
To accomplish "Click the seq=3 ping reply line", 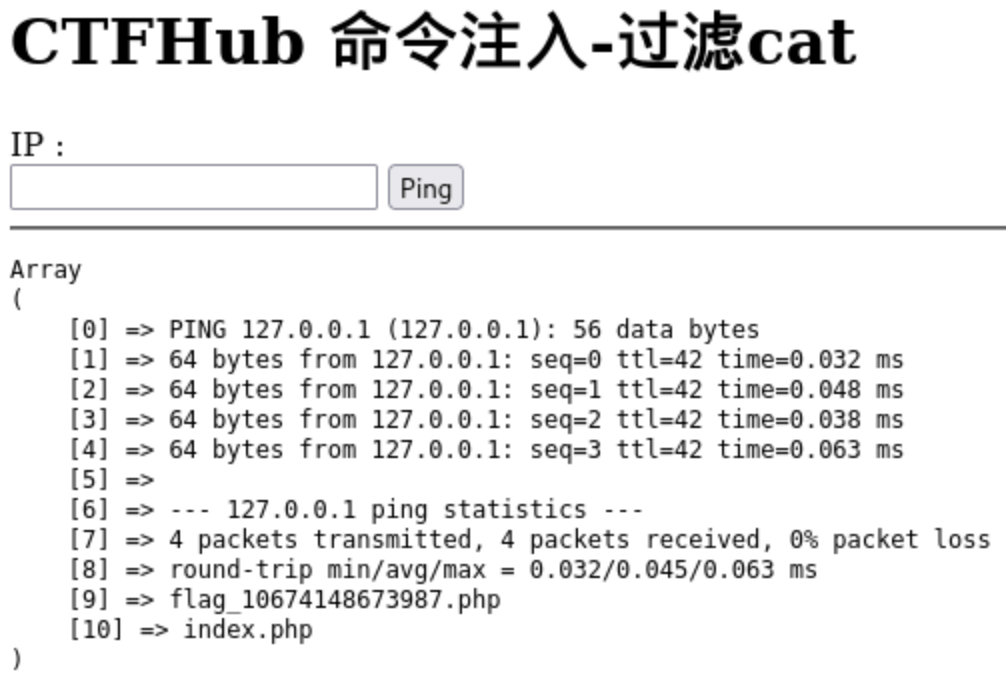I will tap(535, 450).
